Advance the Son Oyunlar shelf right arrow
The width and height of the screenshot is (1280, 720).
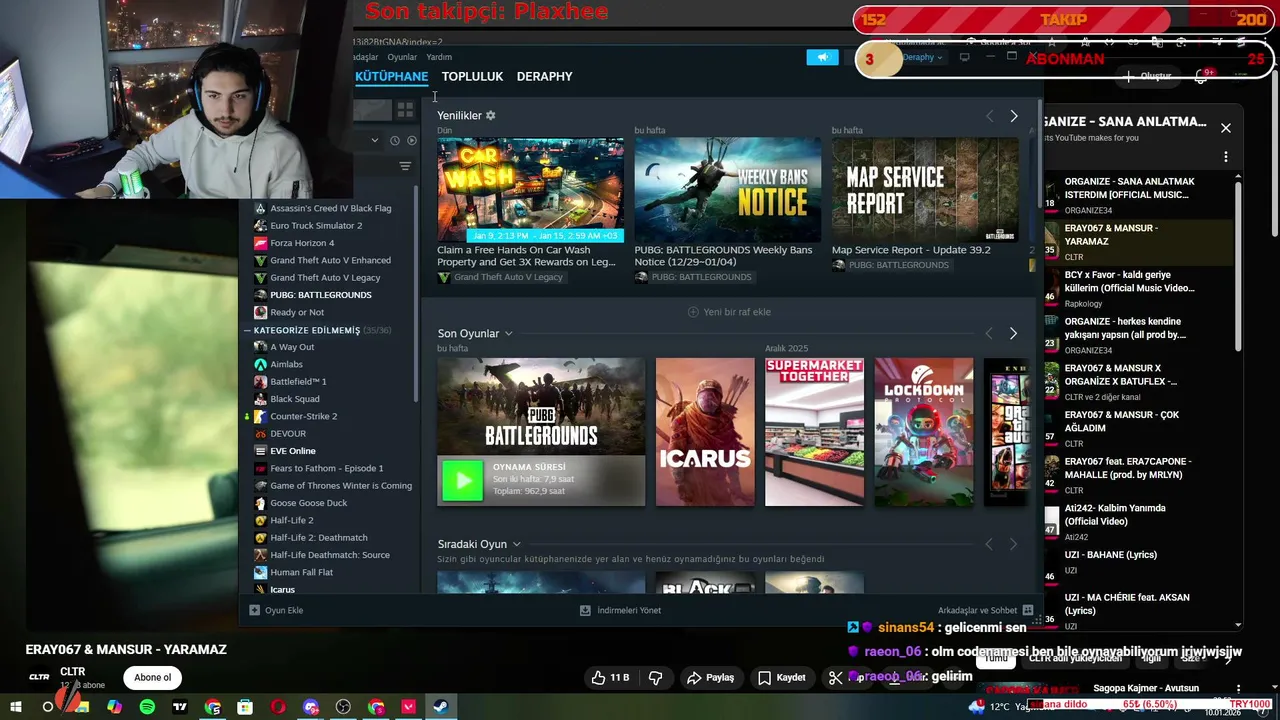pyautogui.click(x=1013, y=333)
